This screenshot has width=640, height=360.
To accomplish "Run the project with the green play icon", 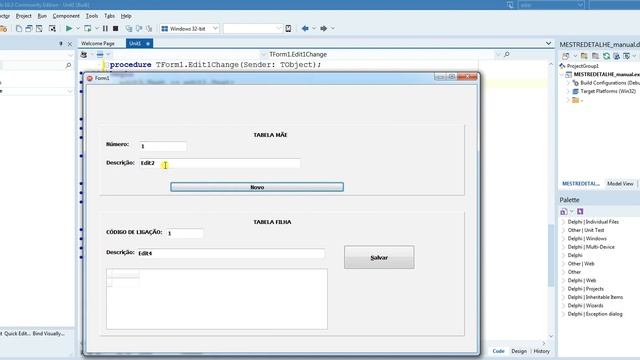I will click(x=69, y=28).
